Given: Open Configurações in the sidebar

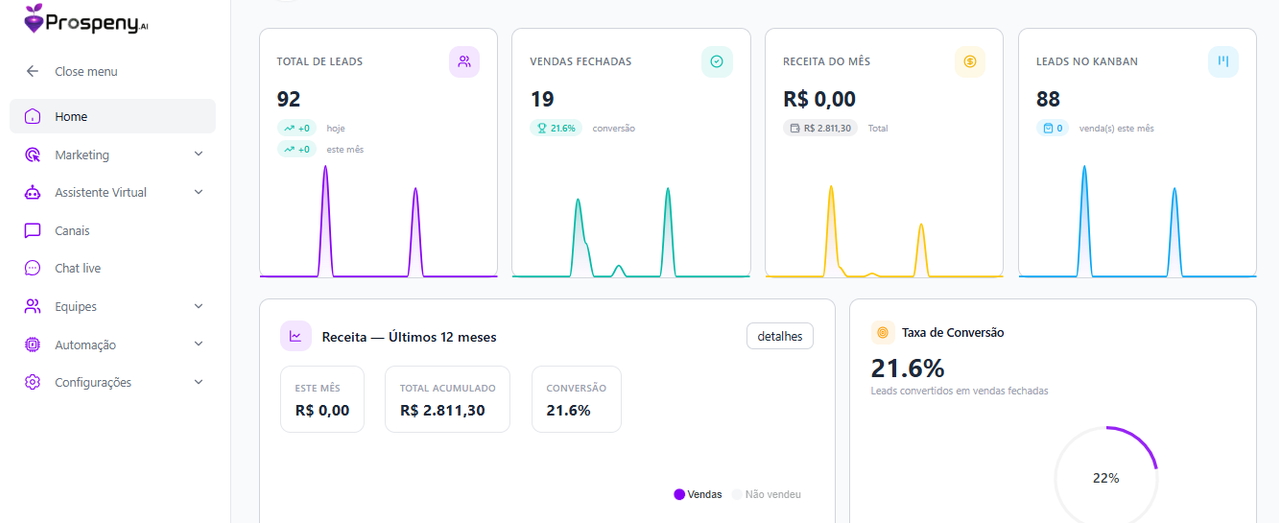Looking at the screenshot, I should pos(113,382).
